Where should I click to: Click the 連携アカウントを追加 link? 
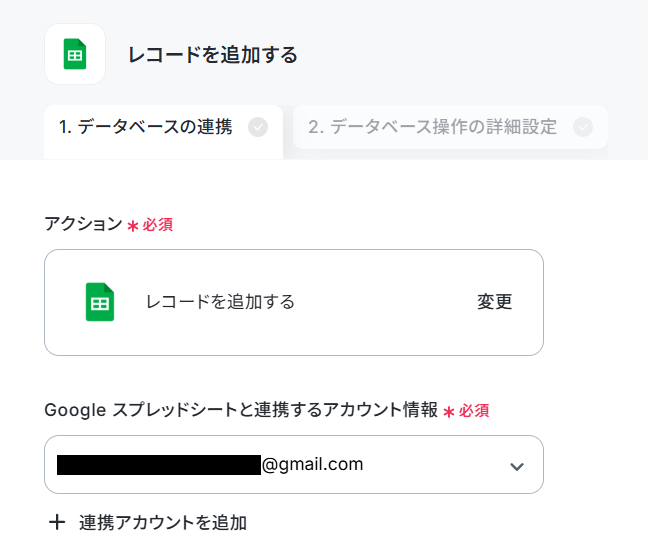pos(163,523)
